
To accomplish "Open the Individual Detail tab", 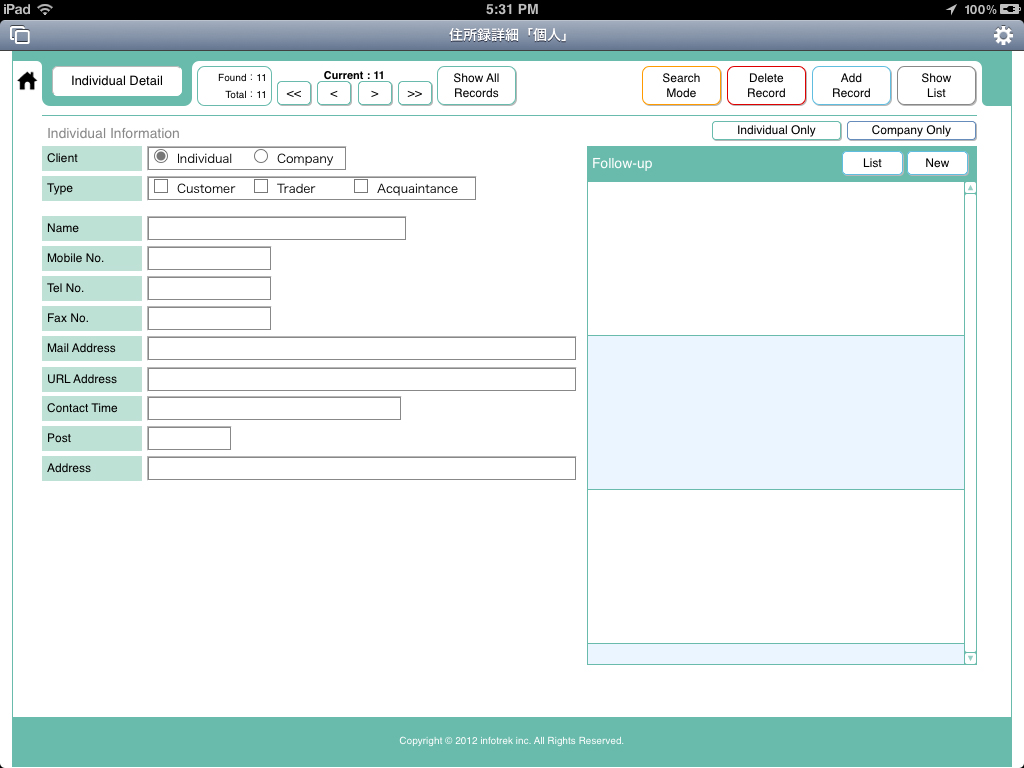I will pyautogui.click(x=117, y=81).
